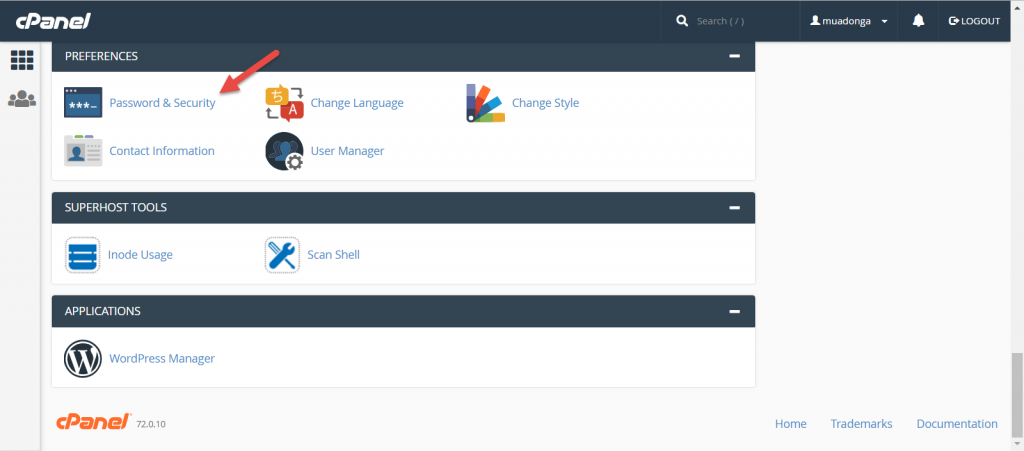The width and height of the screenshot is (1024, 451).
Task: Click the User Manager icon
Action: [x=284, y=151]
